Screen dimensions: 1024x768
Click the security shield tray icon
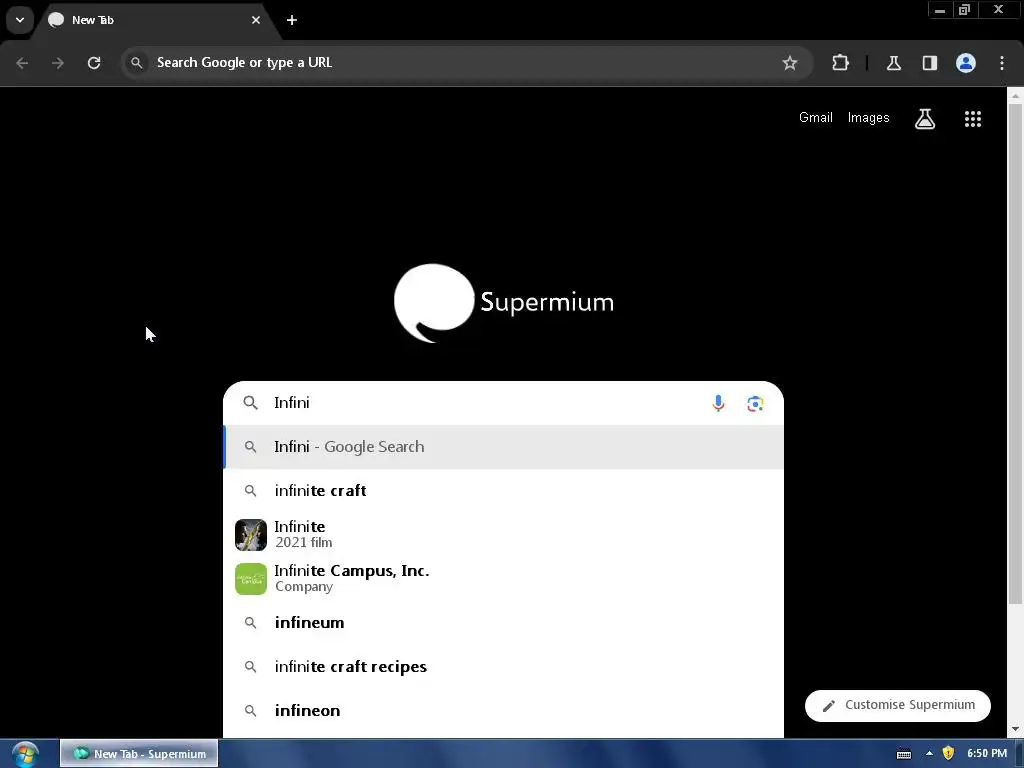[948, 754]
